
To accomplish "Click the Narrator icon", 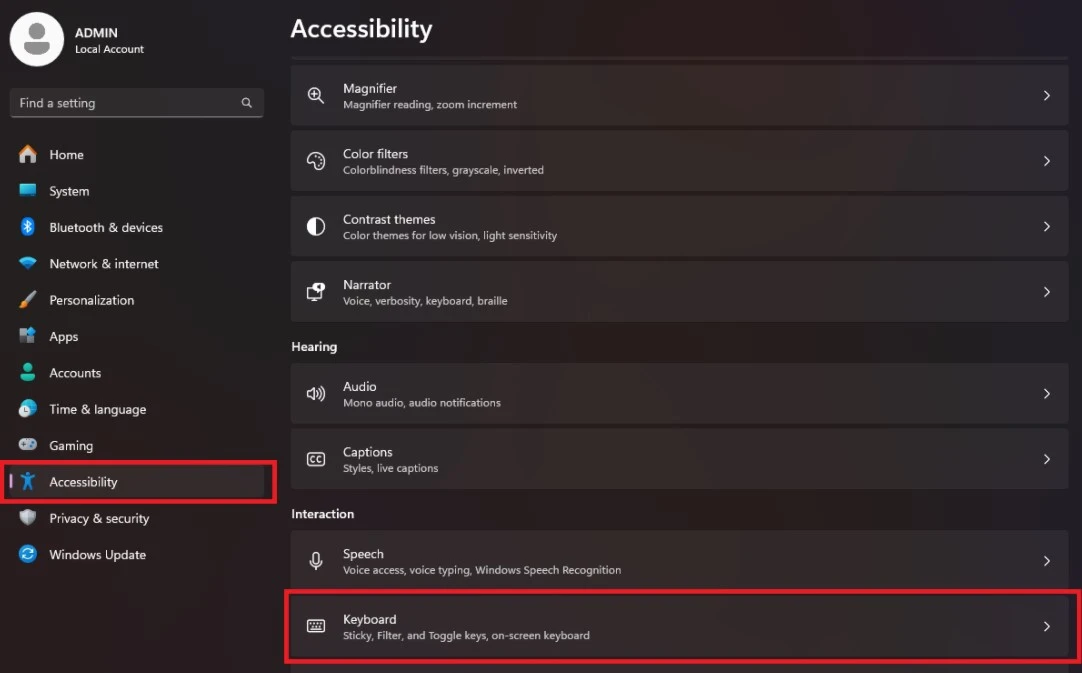I will point(316,292).
